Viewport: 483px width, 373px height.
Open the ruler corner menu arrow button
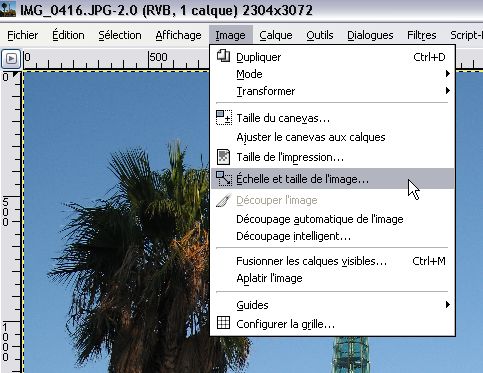pyautogui.click(x=11, y=59)
